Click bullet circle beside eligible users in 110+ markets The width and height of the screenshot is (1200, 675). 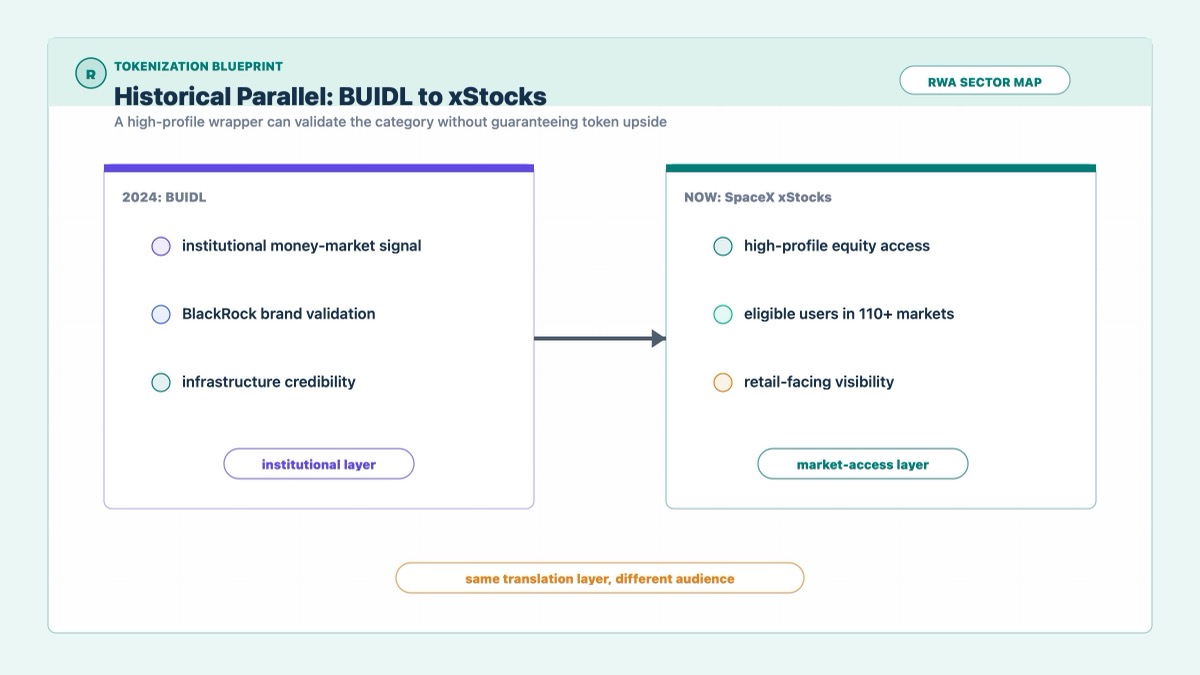(723, 314)
